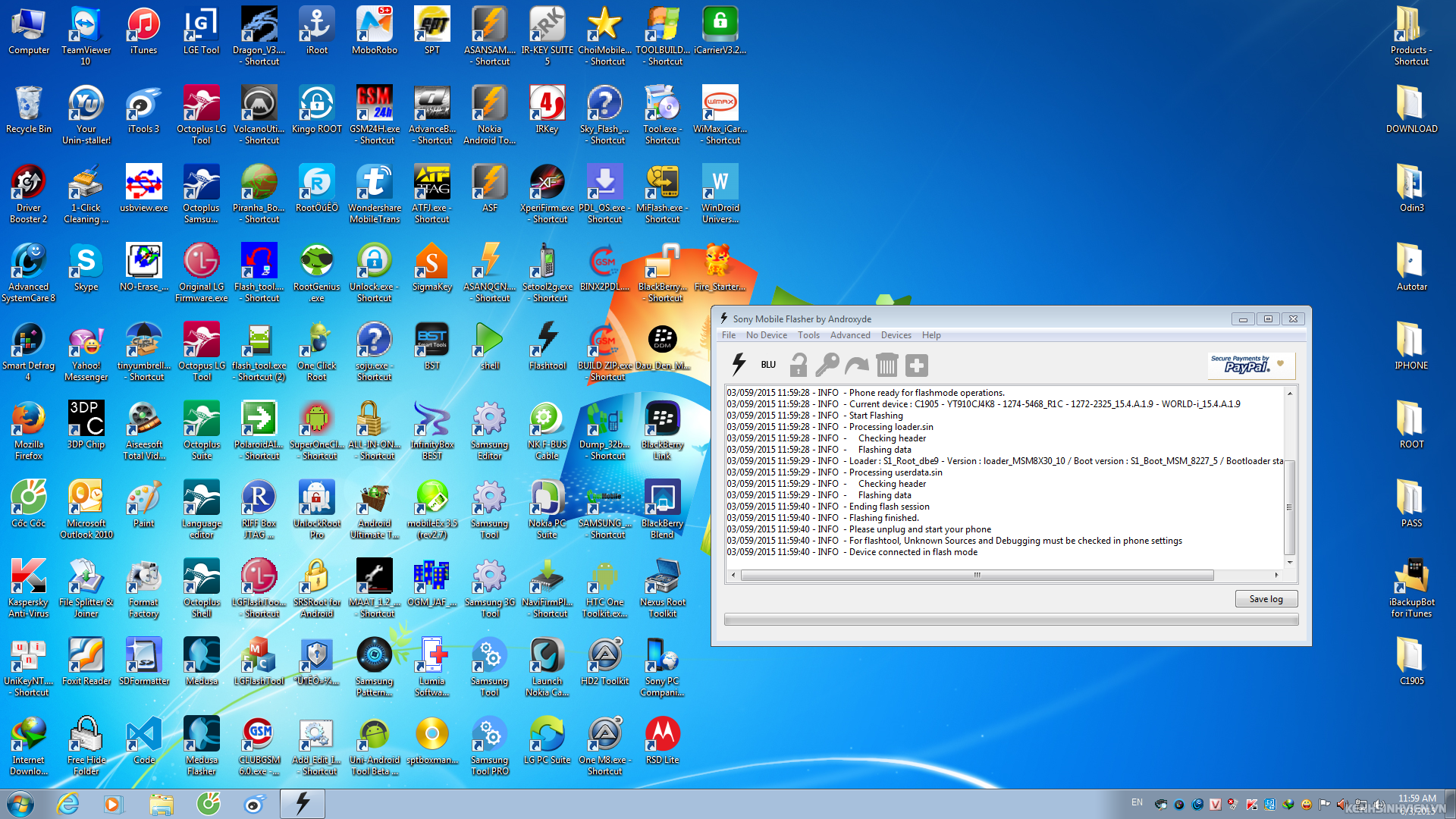
Task: Click the lightning Flash device icon in Flashtool toolbar
Action: (x=739, y=365)
